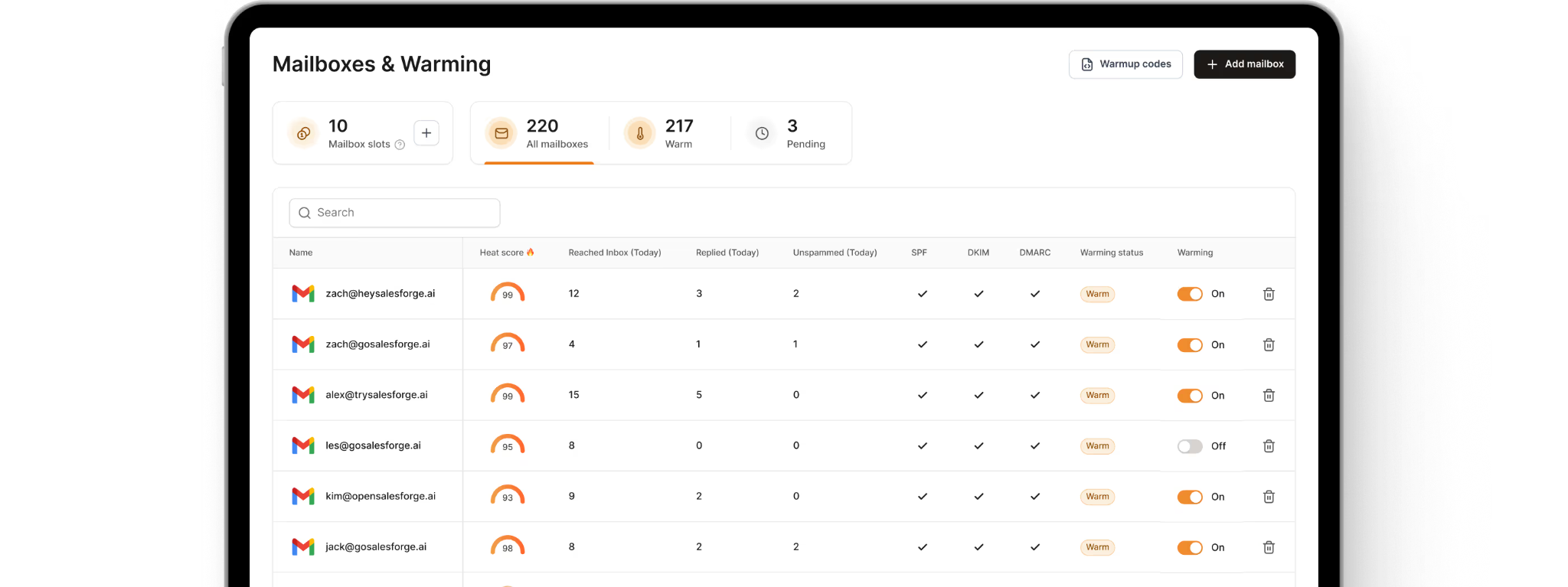Screen dimensions: 1568x587
Task: Click trash icon for jack@gosalesforge.ai
Action: point(1269,547)
